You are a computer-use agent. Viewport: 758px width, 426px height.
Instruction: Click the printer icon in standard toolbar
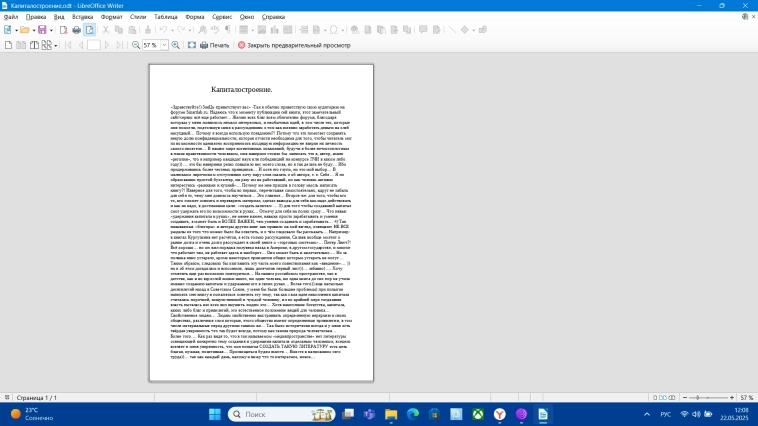coord(77,30)
